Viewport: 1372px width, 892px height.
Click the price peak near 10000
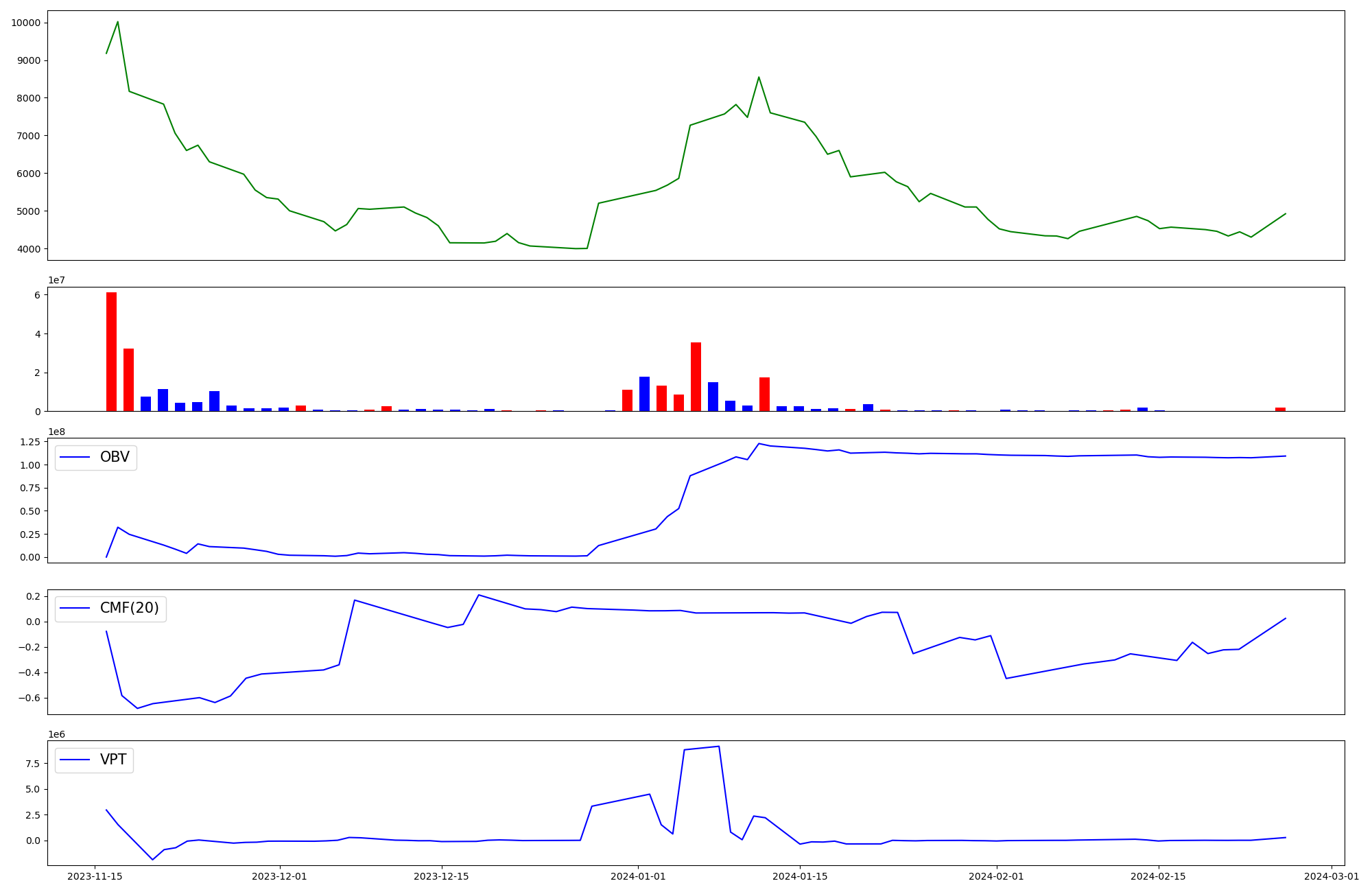(x=117, y=22)
